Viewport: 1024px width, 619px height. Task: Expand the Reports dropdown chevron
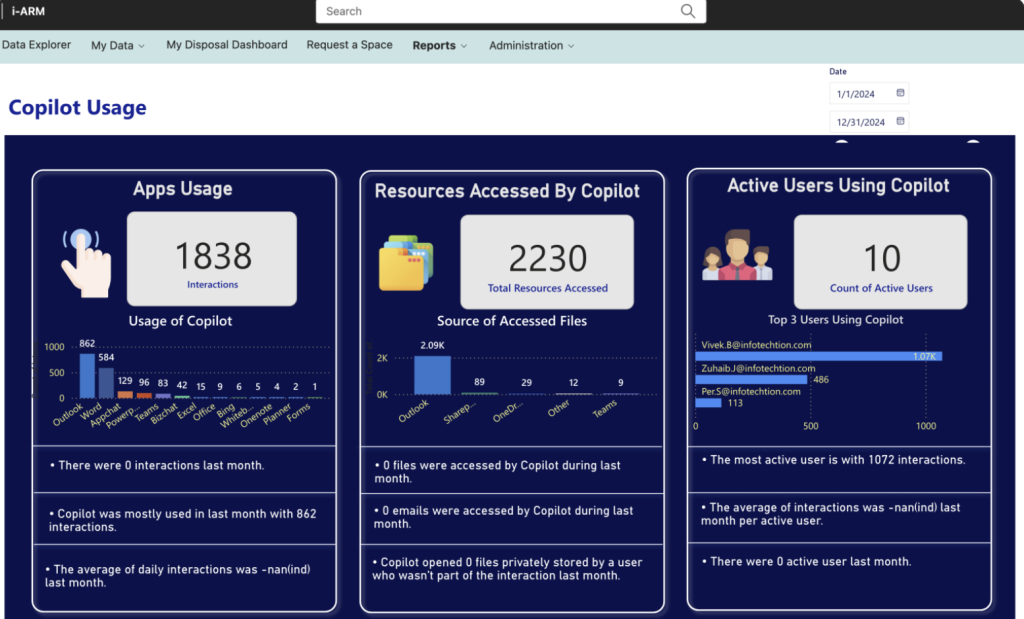pos(464,46)
